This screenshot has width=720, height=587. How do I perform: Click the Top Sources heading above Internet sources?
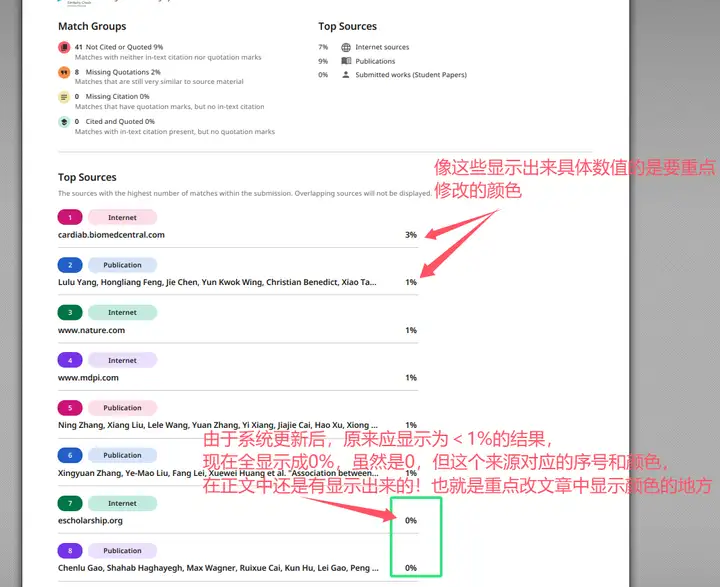(348, 26)
